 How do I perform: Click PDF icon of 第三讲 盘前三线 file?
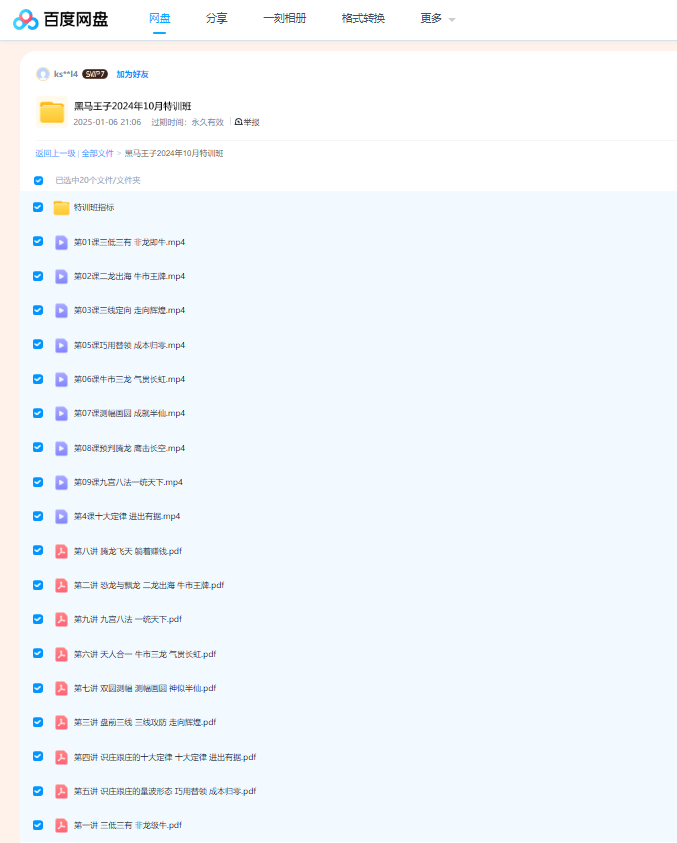point(61,723)
